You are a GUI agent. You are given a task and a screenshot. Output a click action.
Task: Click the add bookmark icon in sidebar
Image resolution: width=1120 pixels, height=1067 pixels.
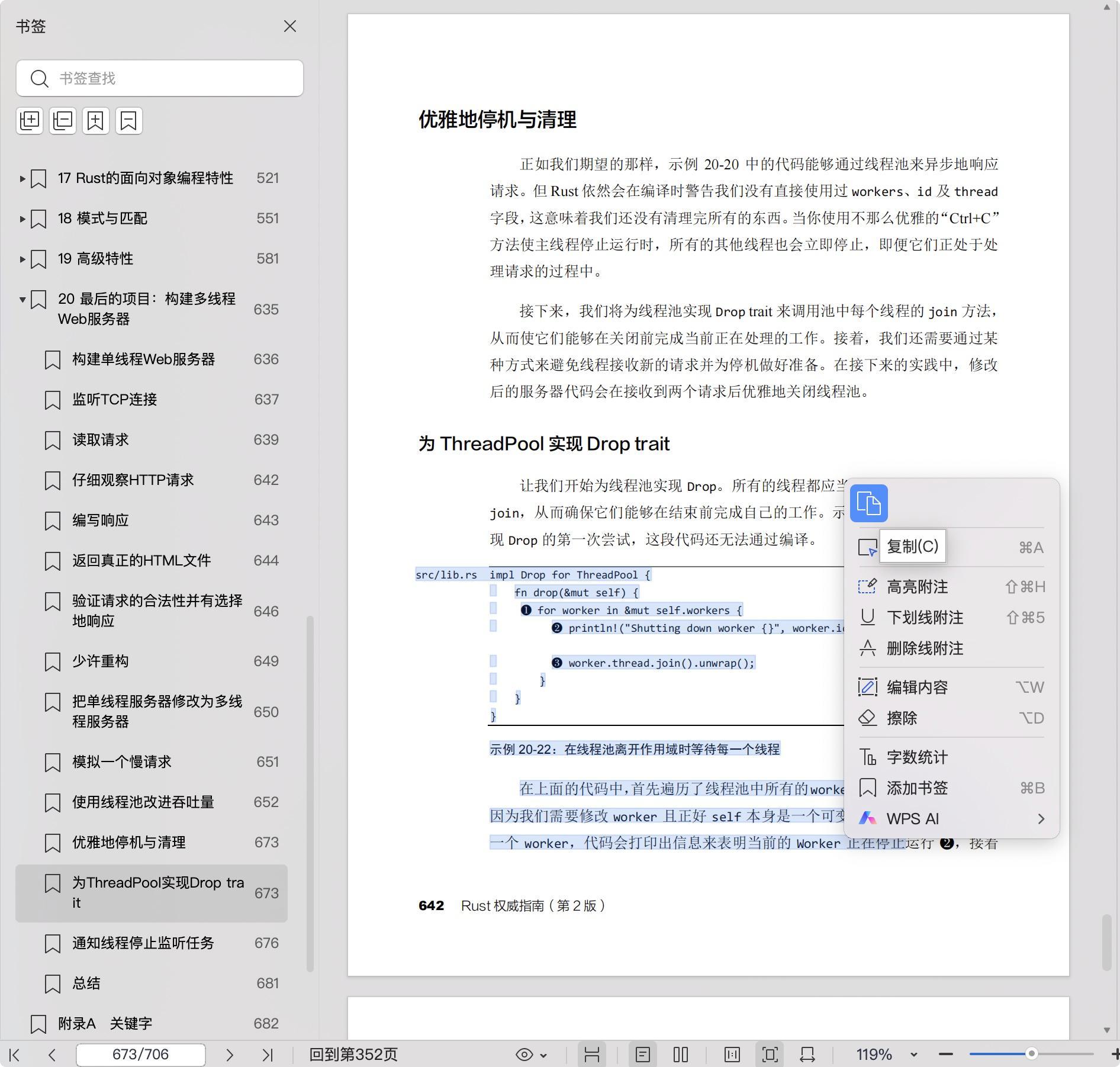tap(96, 121)
